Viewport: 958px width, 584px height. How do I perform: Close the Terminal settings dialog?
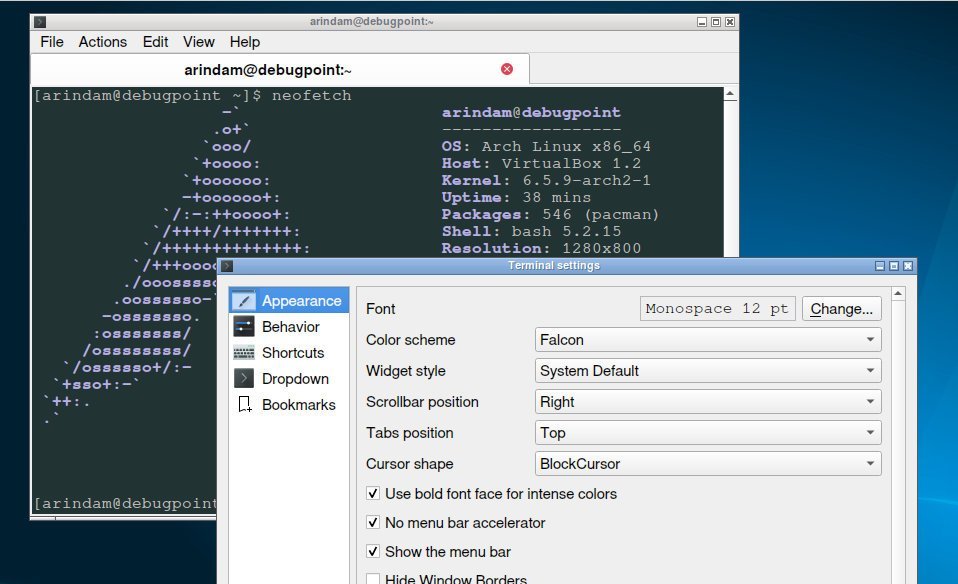[908, 266]
